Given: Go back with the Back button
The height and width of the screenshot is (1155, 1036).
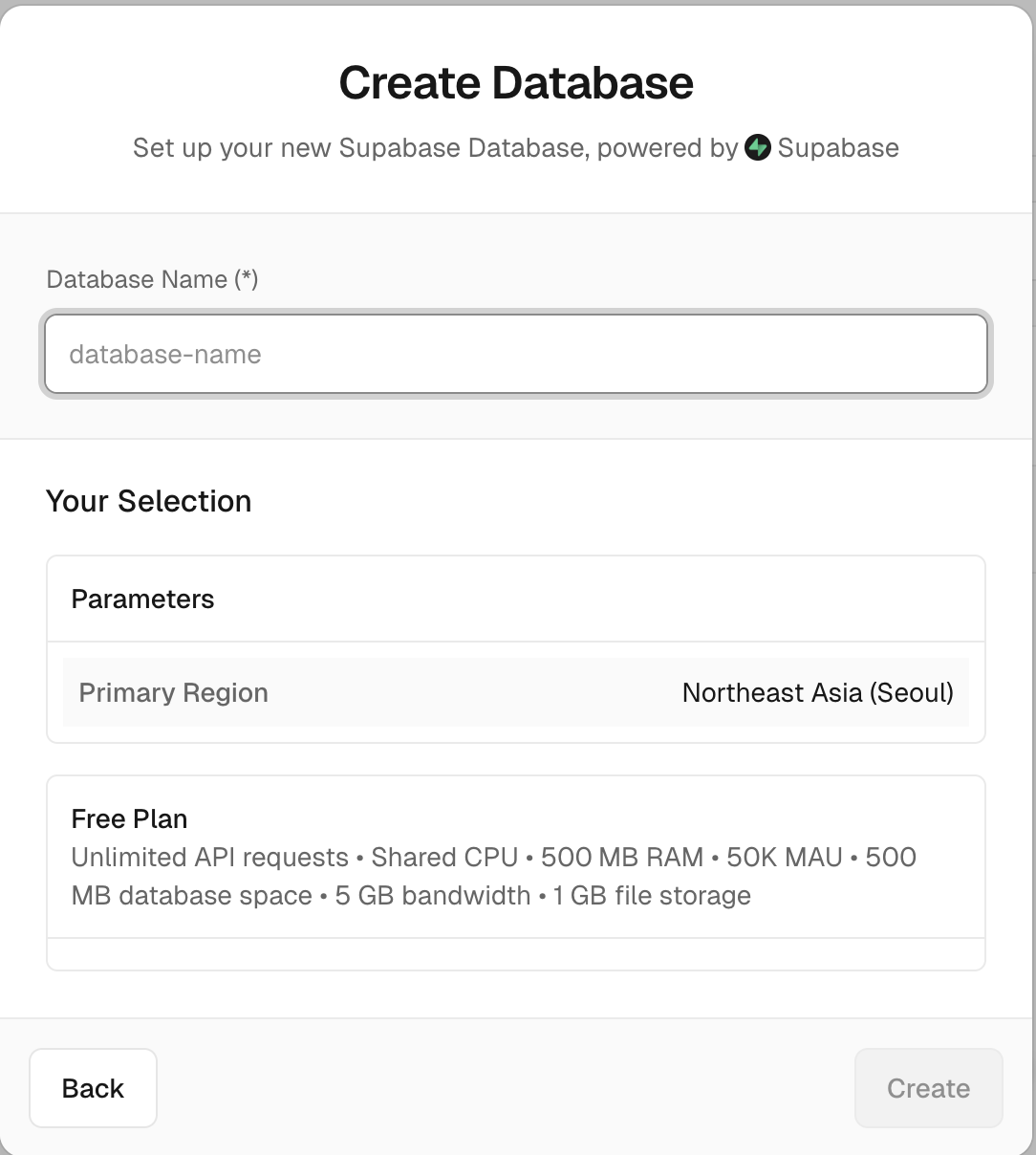Looking at the screenshot, I should (93, 1088).
